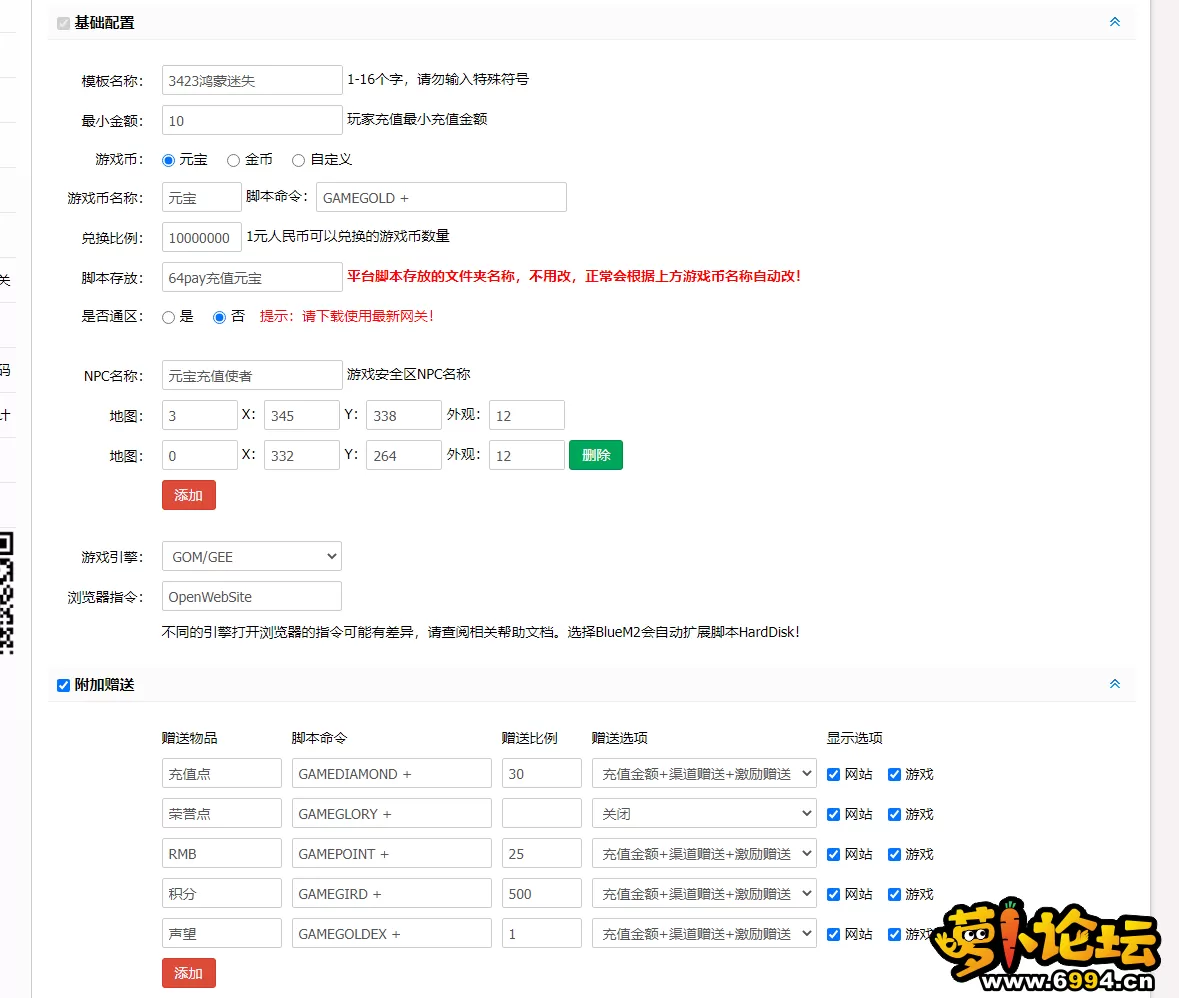This screenshot has width=1179, height=998.
Task: Click 外观 field in second map row
Action: coord(526,455)
